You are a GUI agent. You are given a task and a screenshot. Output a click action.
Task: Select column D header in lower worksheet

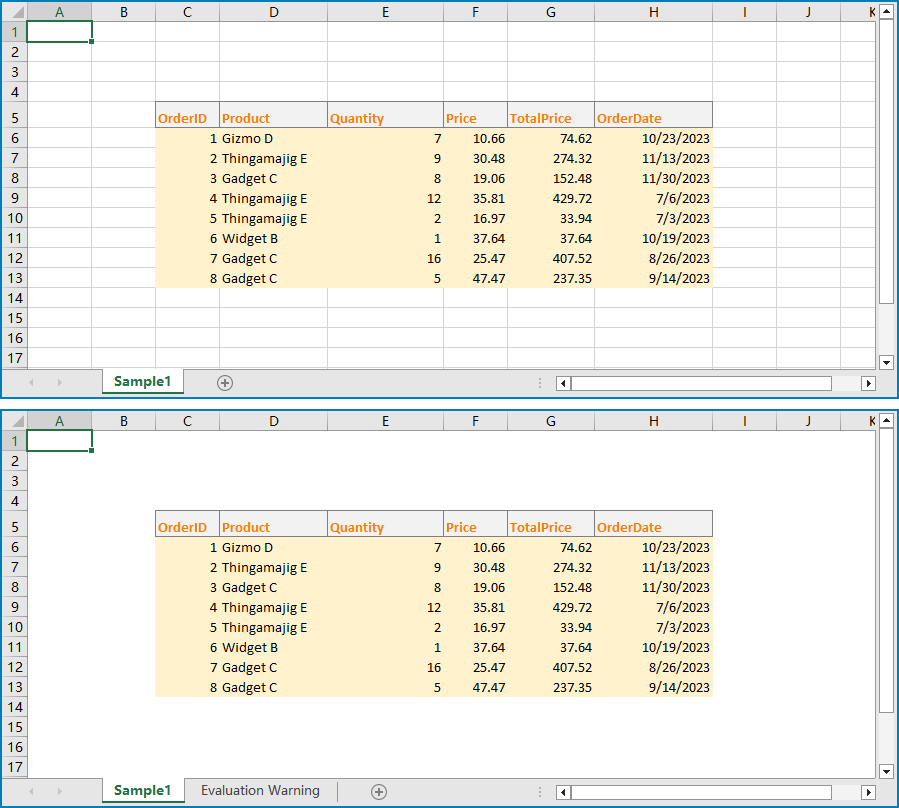click(274, 421)
